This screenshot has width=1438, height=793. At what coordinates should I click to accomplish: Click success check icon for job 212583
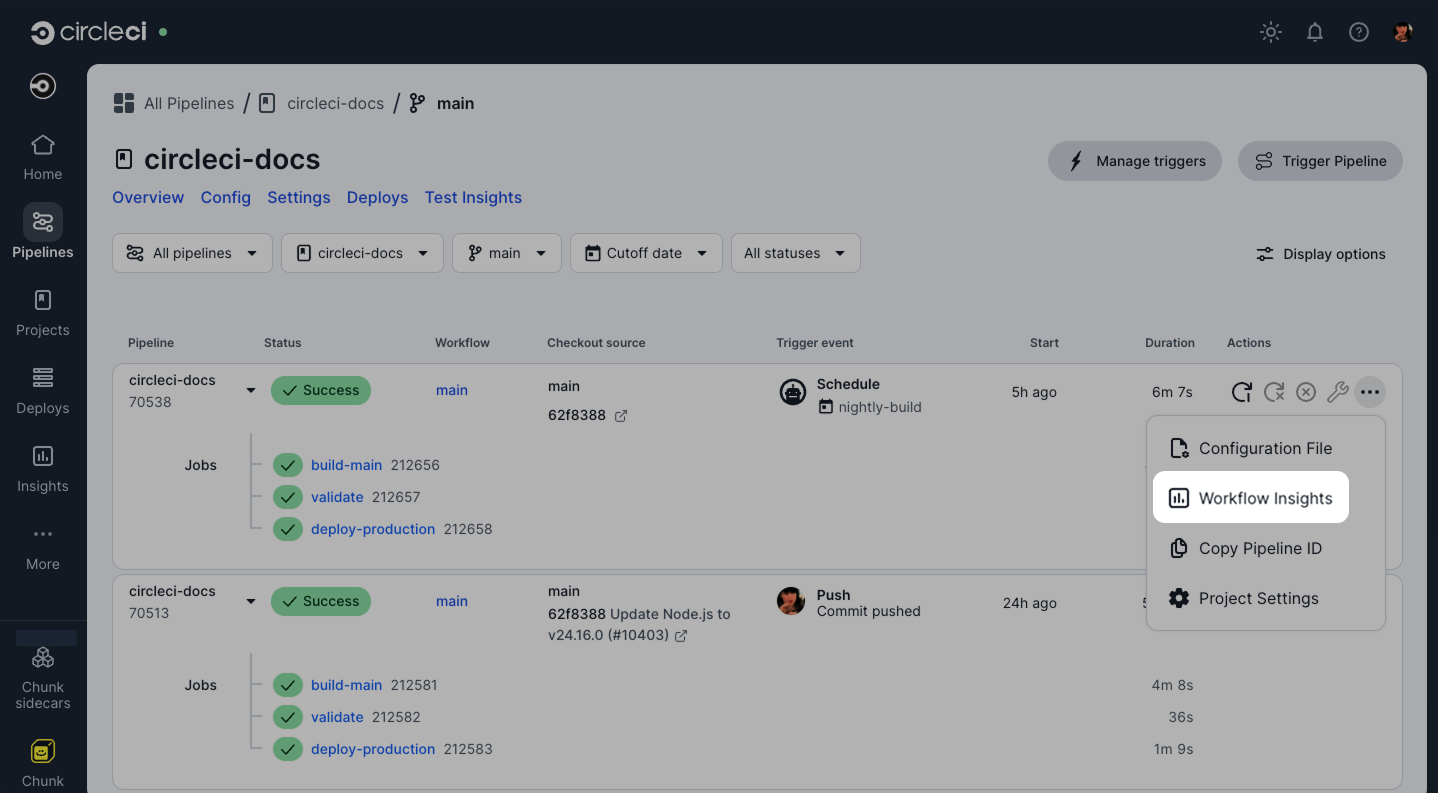click(288, 749)
